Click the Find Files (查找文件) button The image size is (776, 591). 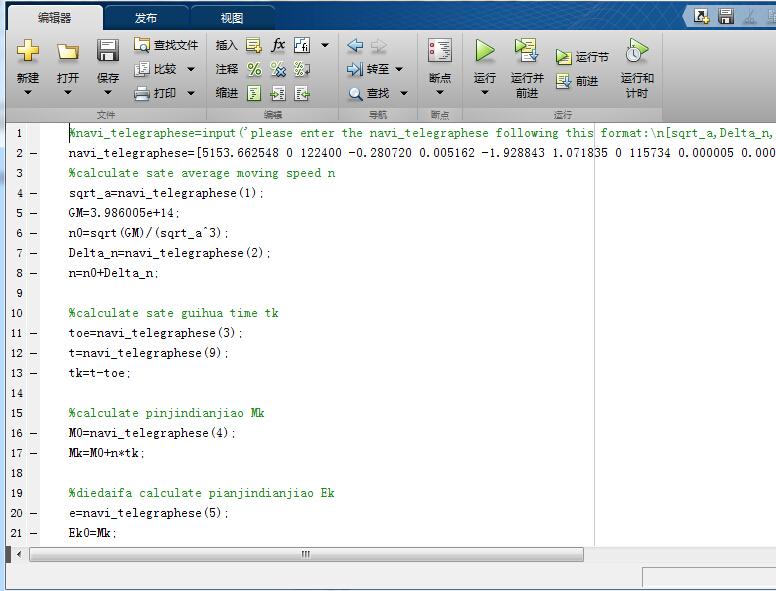(166, 45)
